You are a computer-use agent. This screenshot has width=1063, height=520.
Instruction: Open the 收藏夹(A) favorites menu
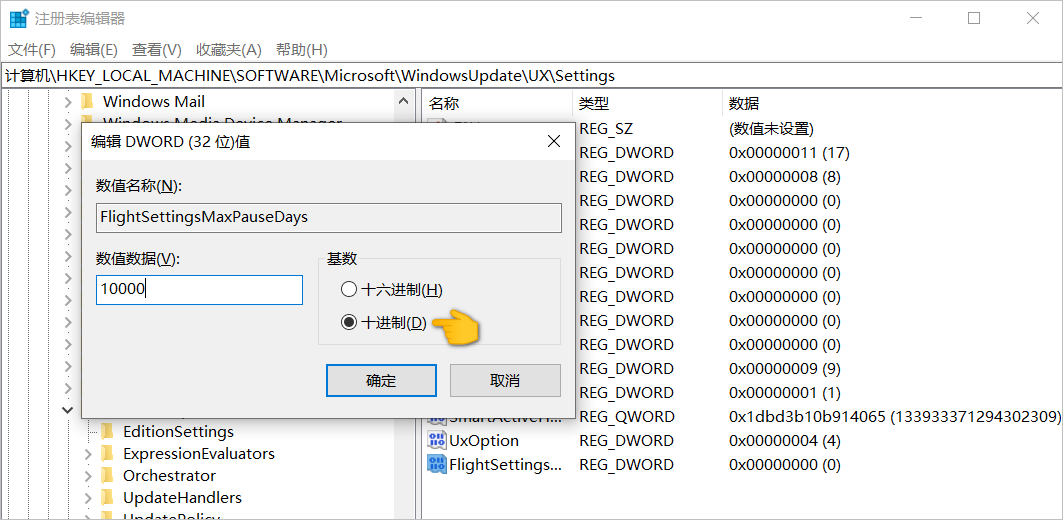tap(228, 50)
